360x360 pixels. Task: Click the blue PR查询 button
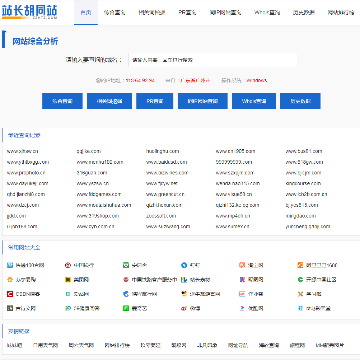coord(154,101)
